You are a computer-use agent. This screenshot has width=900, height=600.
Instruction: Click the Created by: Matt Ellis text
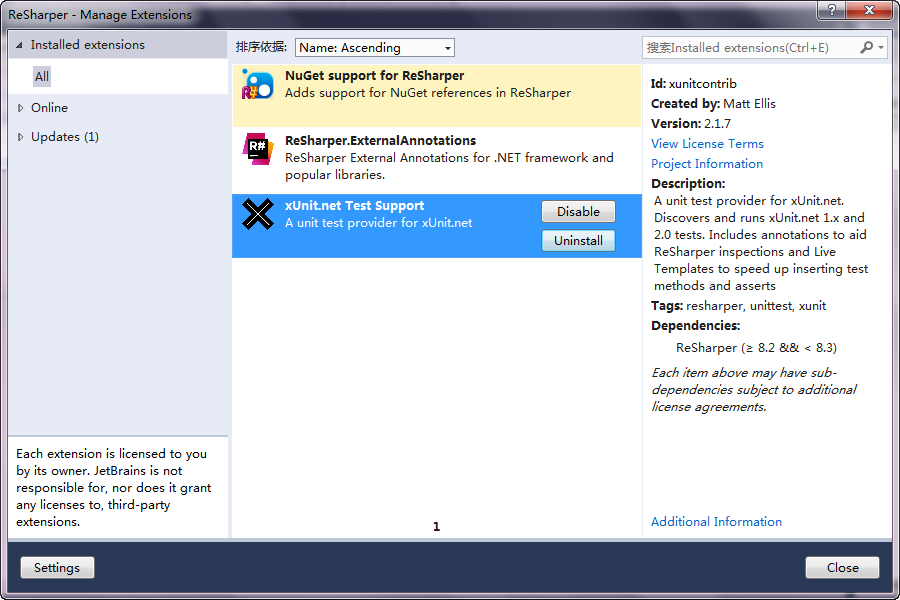coord(713,104)
